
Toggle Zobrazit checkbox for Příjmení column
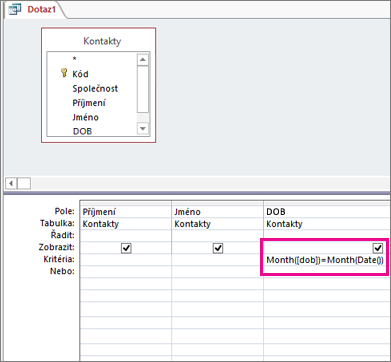(x=126, y=248)
